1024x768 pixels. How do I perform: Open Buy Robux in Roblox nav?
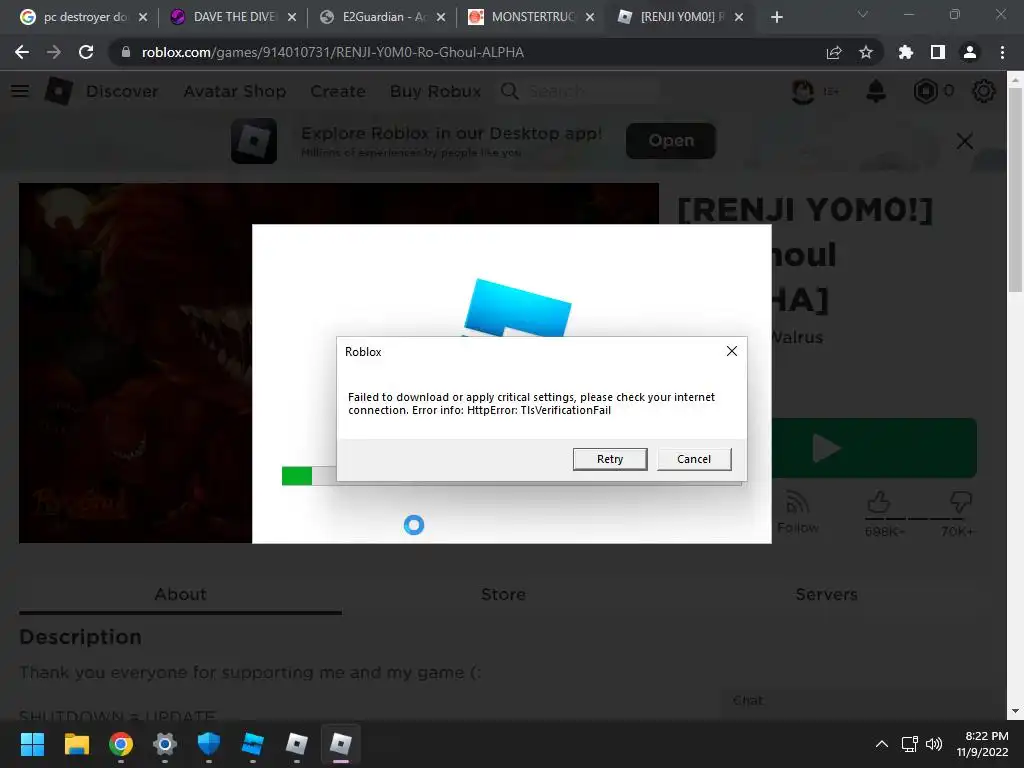point(436,91)
